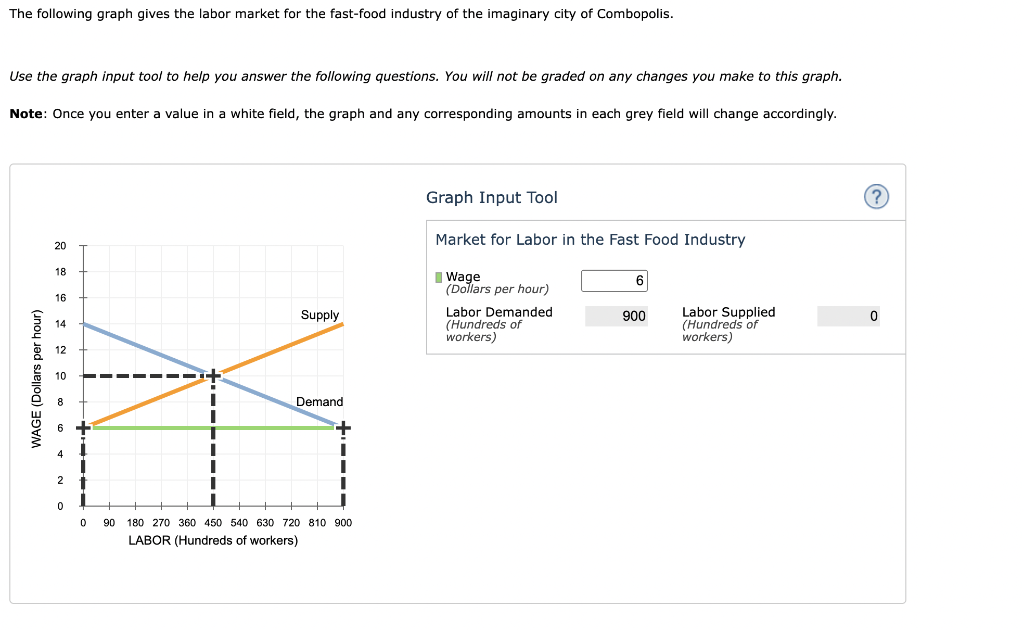
Task: Select the Labor Demanded grey field showing 900
Action: (x=616, y=316)
